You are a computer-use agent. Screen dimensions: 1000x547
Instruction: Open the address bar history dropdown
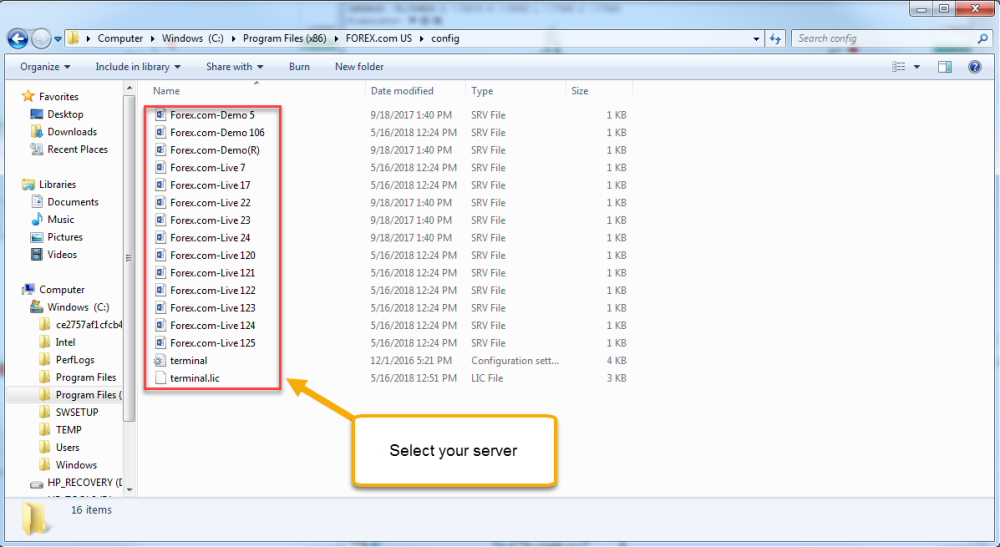[756, 39]
